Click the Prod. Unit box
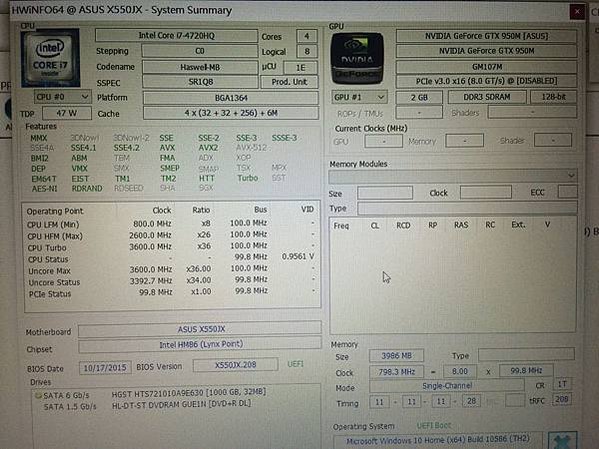 [289, 82]
